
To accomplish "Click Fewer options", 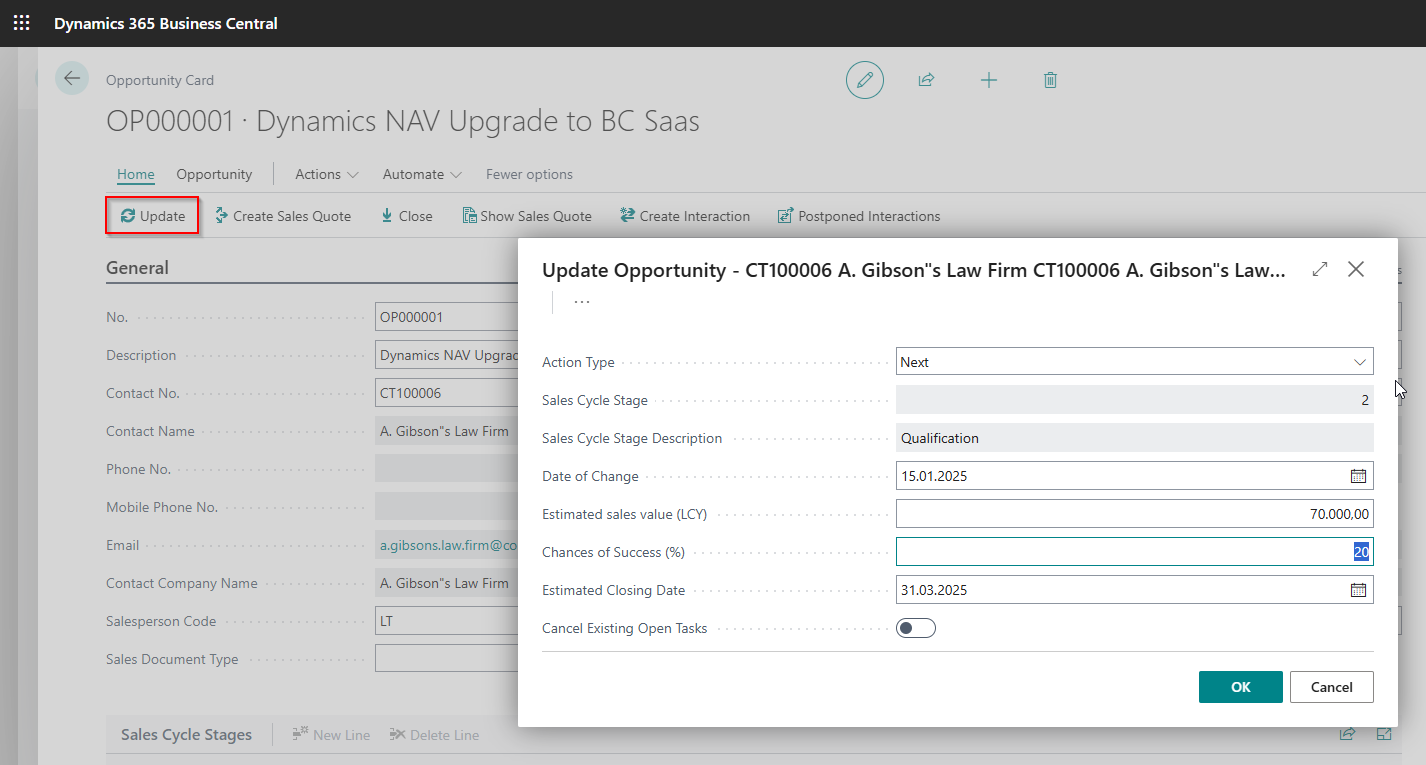I will click(529, 174).
